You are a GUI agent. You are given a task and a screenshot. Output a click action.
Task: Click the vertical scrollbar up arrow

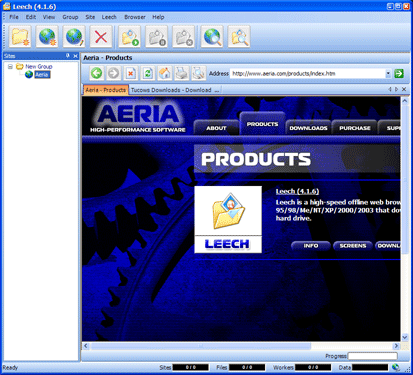(405, 101)
